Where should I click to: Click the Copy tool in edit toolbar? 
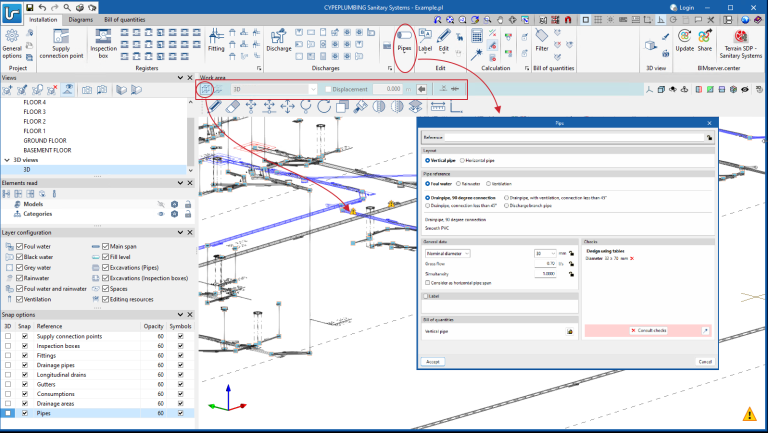342,106
